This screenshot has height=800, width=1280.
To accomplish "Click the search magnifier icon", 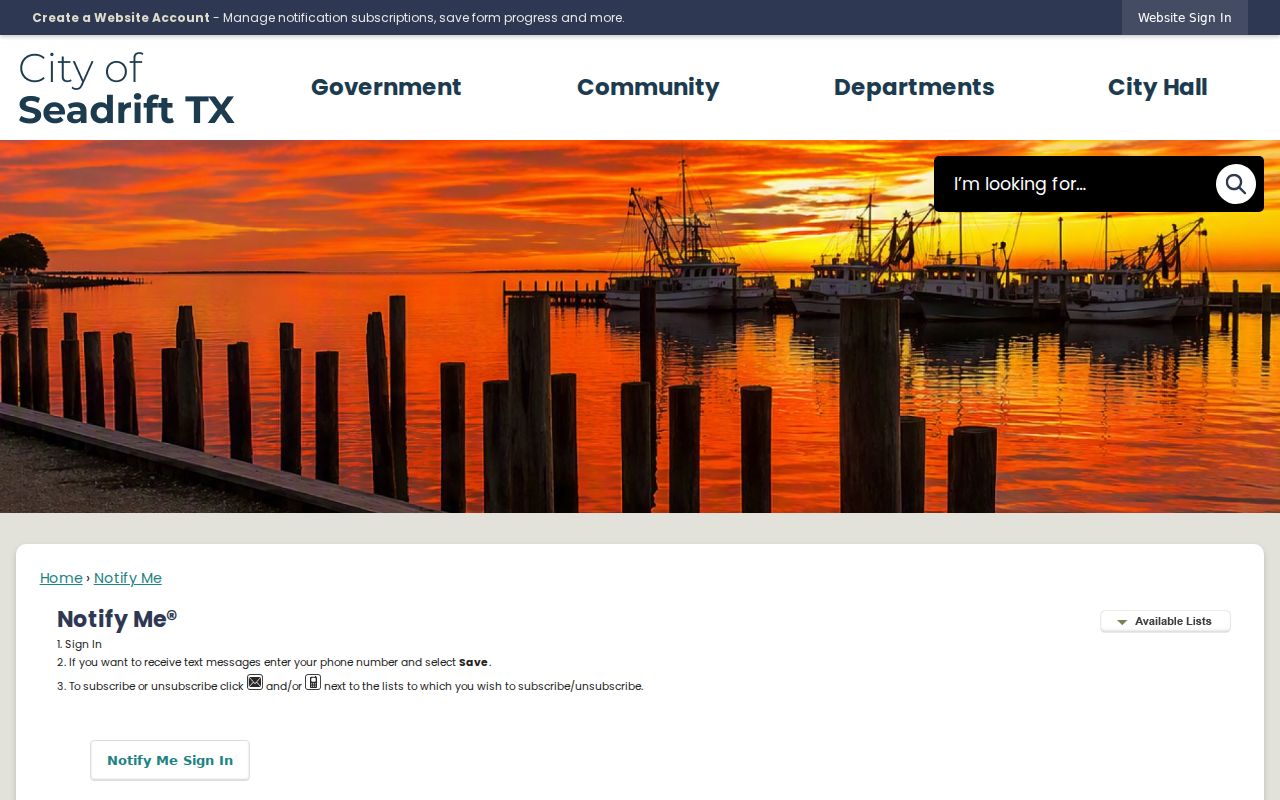I will (x=1235, y=184).
